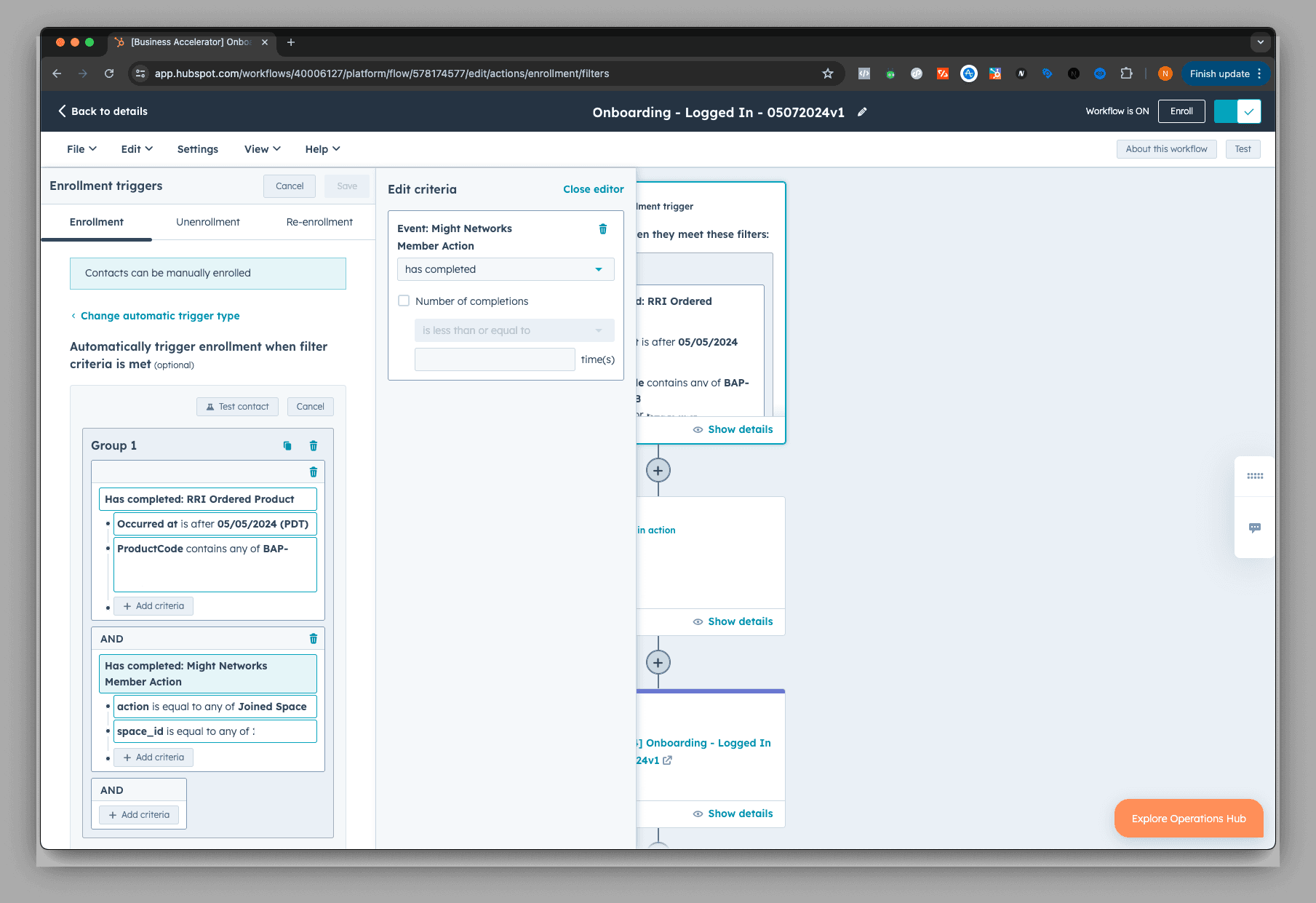The height and width of the screenshot is (903, 1316).
Task: Close the Business Accelerator browser tab
Action: pyautogui.click(x=265, y=42)
